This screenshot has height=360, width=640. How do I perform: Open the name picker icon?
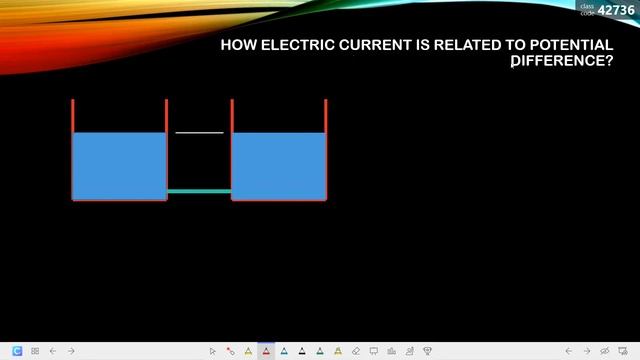pyautogui.click(x=410, y=351)
